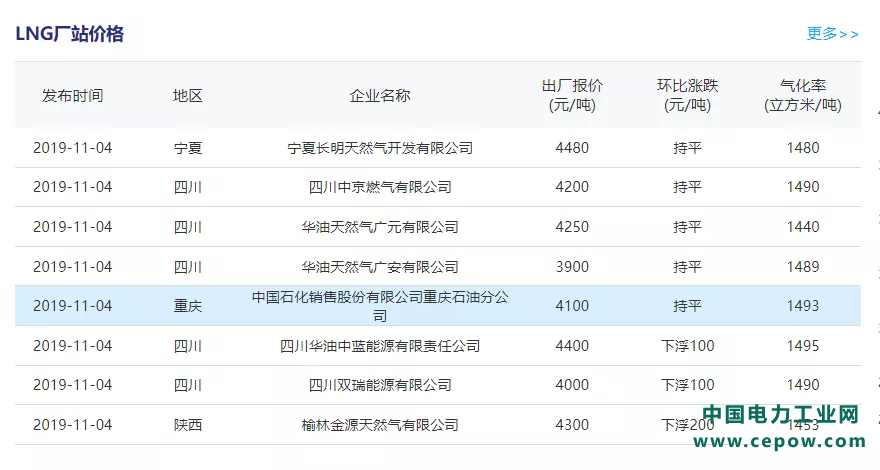Select 四川华油中蓝能源有限责任公司 entry
Image resolution: width=880 pixels, height=470 pixels.
[x=380, y=346]
